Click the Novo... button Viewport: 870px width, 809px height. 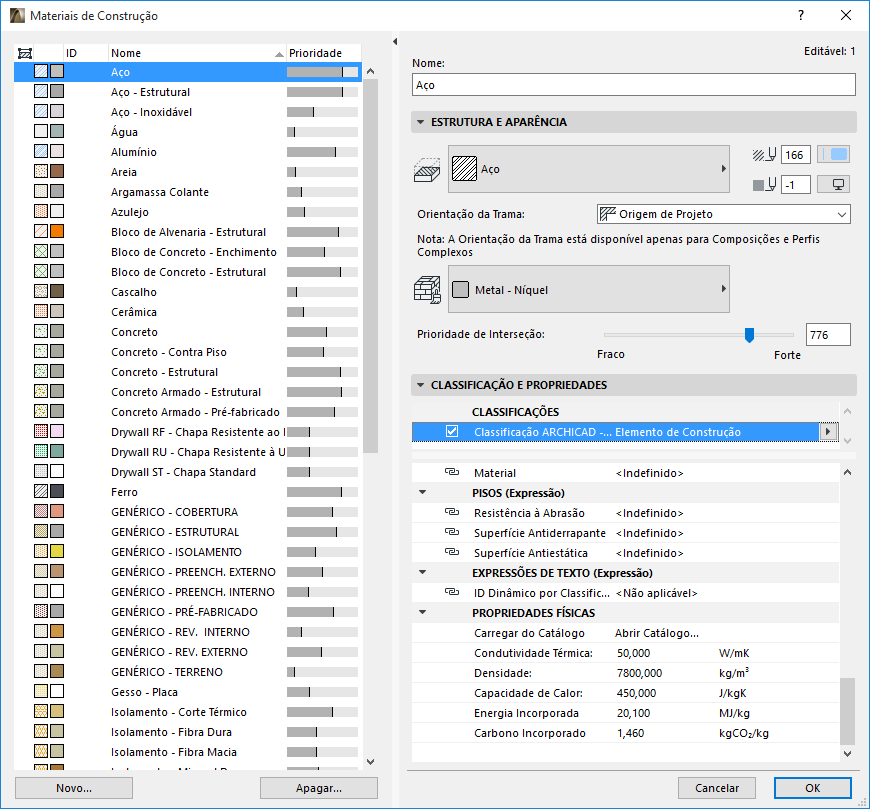click(74, 788)
